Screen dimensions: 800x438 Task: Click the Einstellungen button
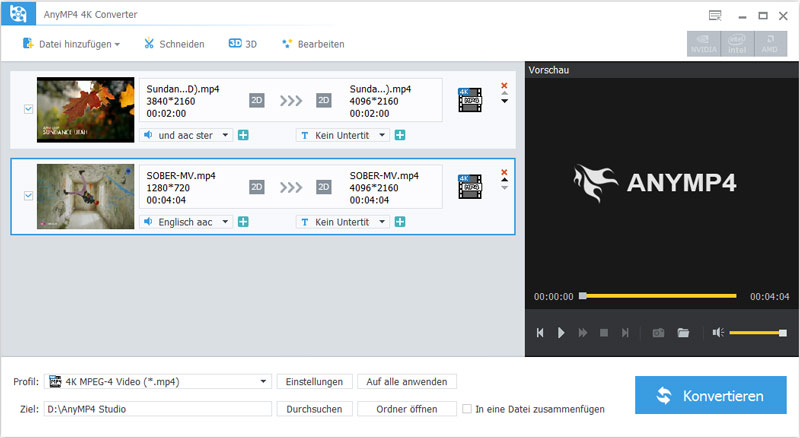coord(314,381)
